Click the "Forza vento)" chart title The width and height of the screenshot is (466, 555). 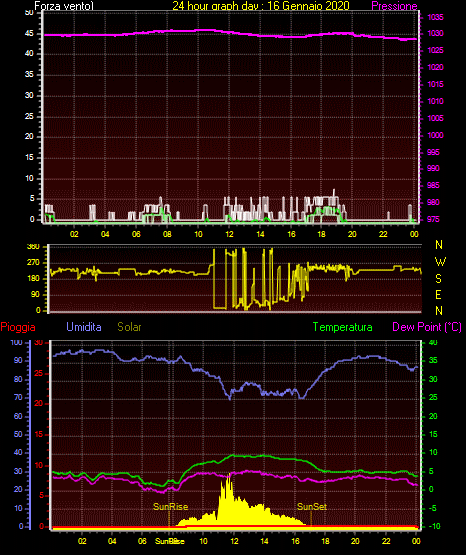click(x=64, y=6)
